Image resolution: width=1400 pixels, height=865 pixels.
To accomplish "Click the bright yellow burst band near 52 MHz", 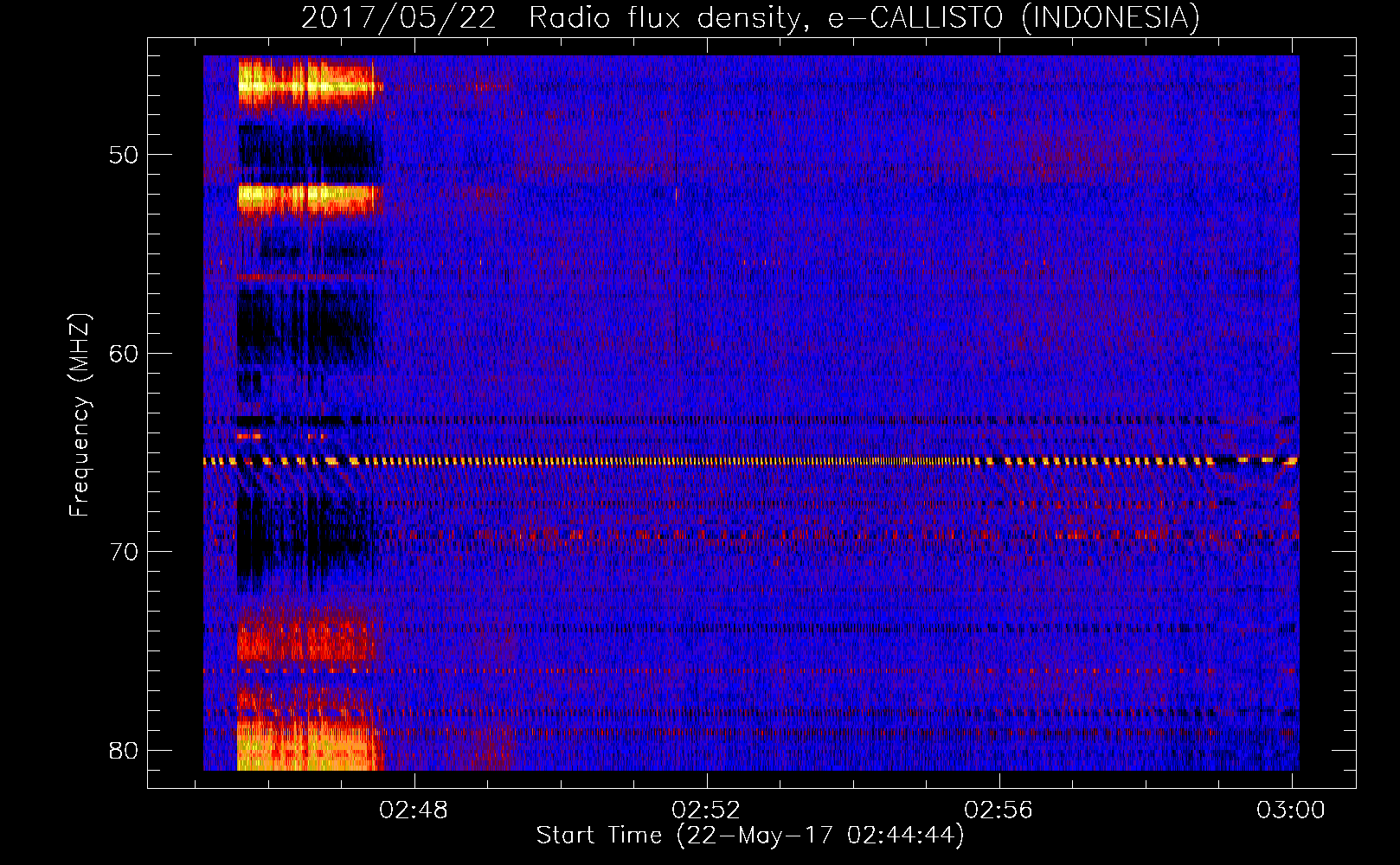I will coord(309,198).
